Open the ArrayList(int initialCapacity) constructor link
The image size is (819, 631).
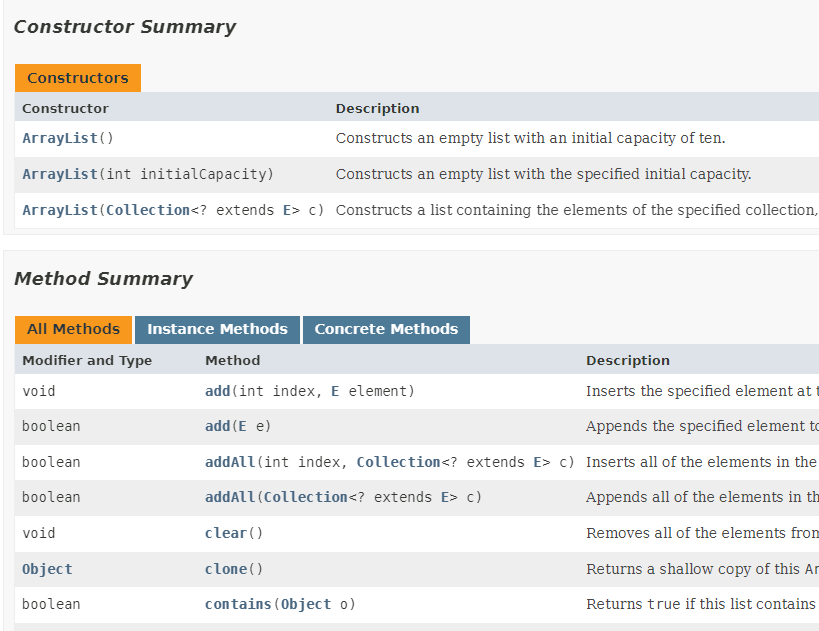(60, 174)
